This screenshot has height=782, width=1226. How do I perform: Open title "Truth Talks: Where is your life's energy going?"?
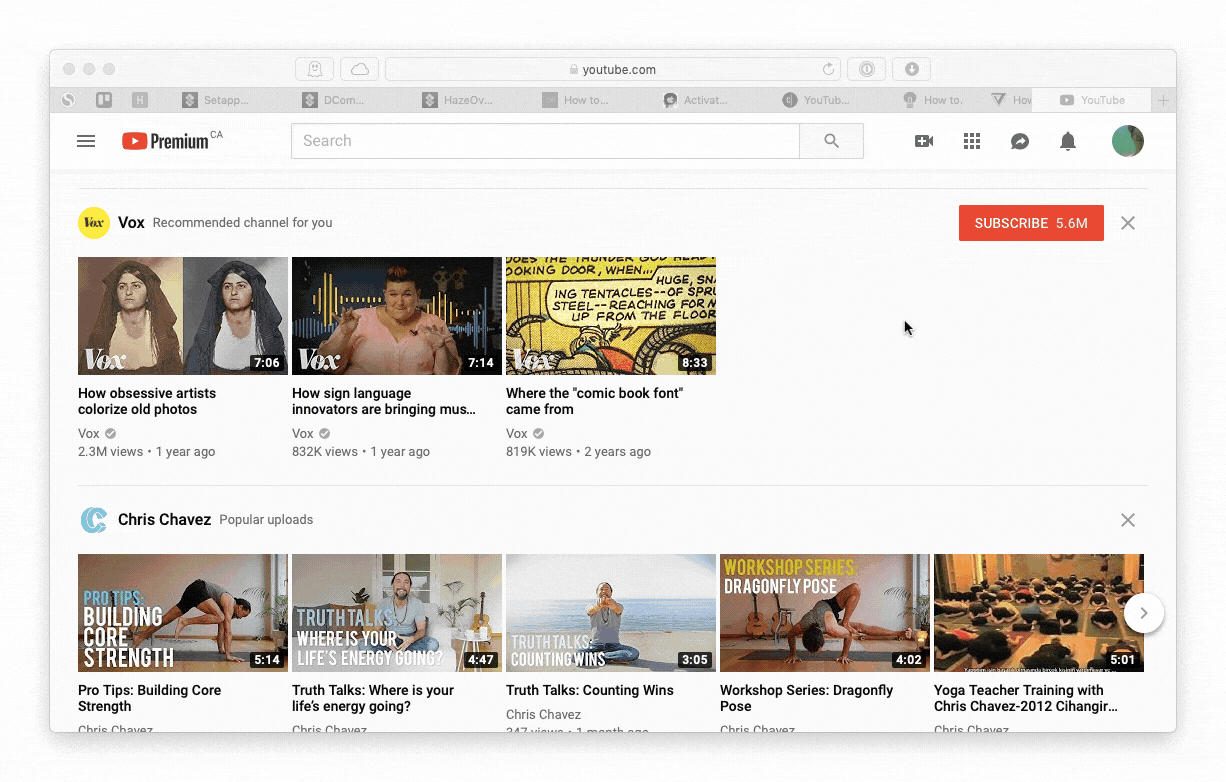coord(373,698)
